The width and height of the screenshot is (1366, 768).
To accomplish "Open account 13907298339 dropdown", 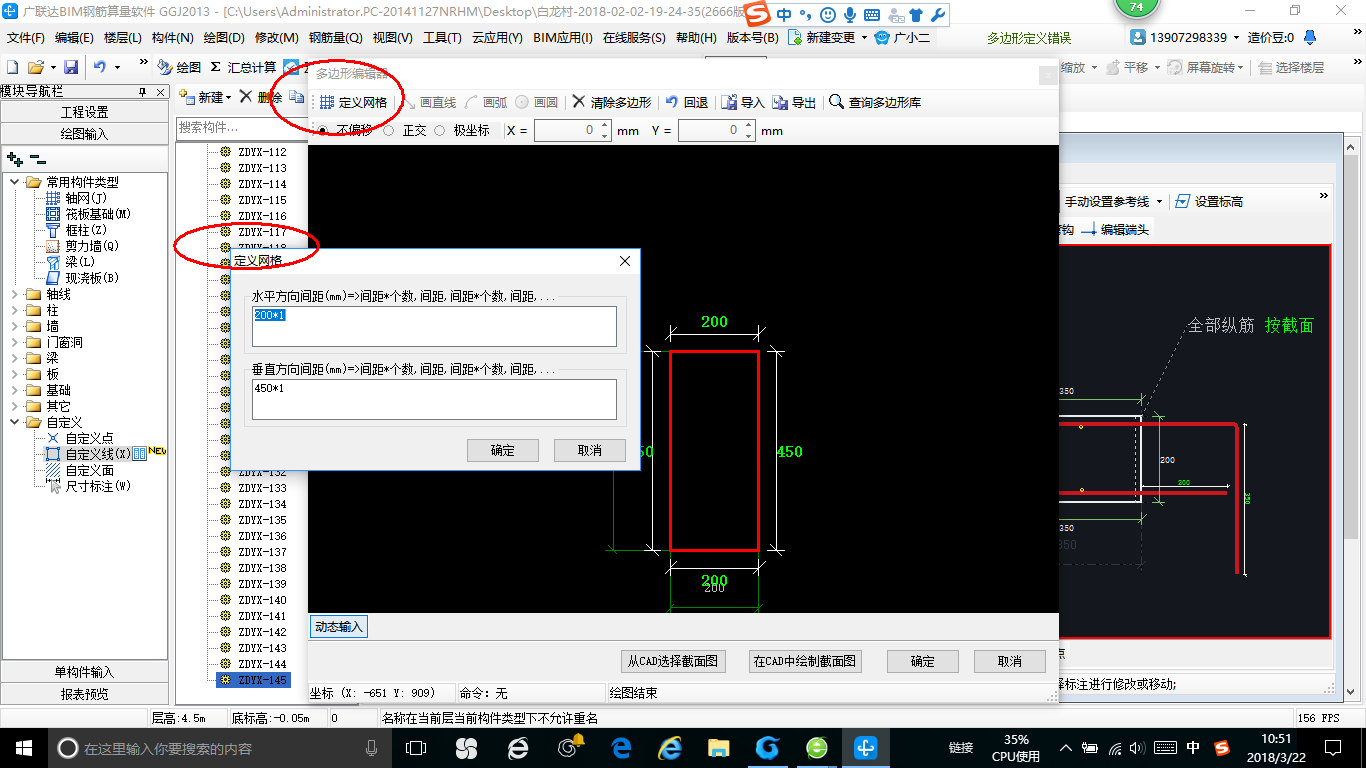I will (x=1236, y=38).
